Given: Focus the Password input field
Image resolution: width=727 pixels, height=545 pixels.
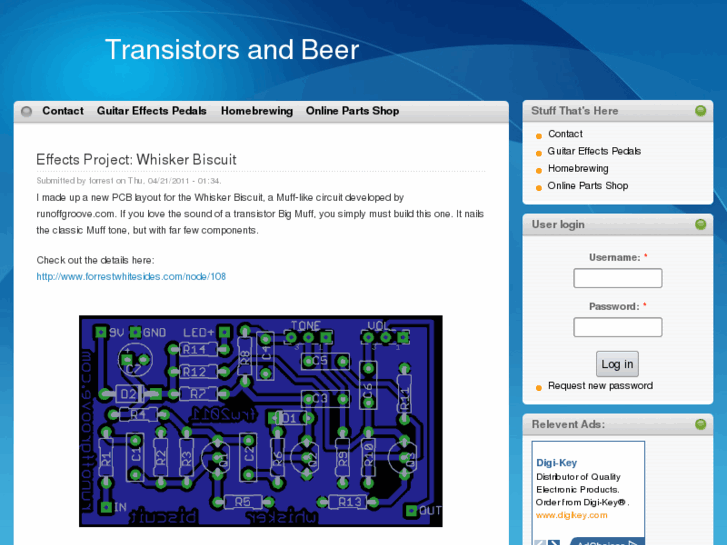Looking at the screenshot, I should tap(618, 327).
